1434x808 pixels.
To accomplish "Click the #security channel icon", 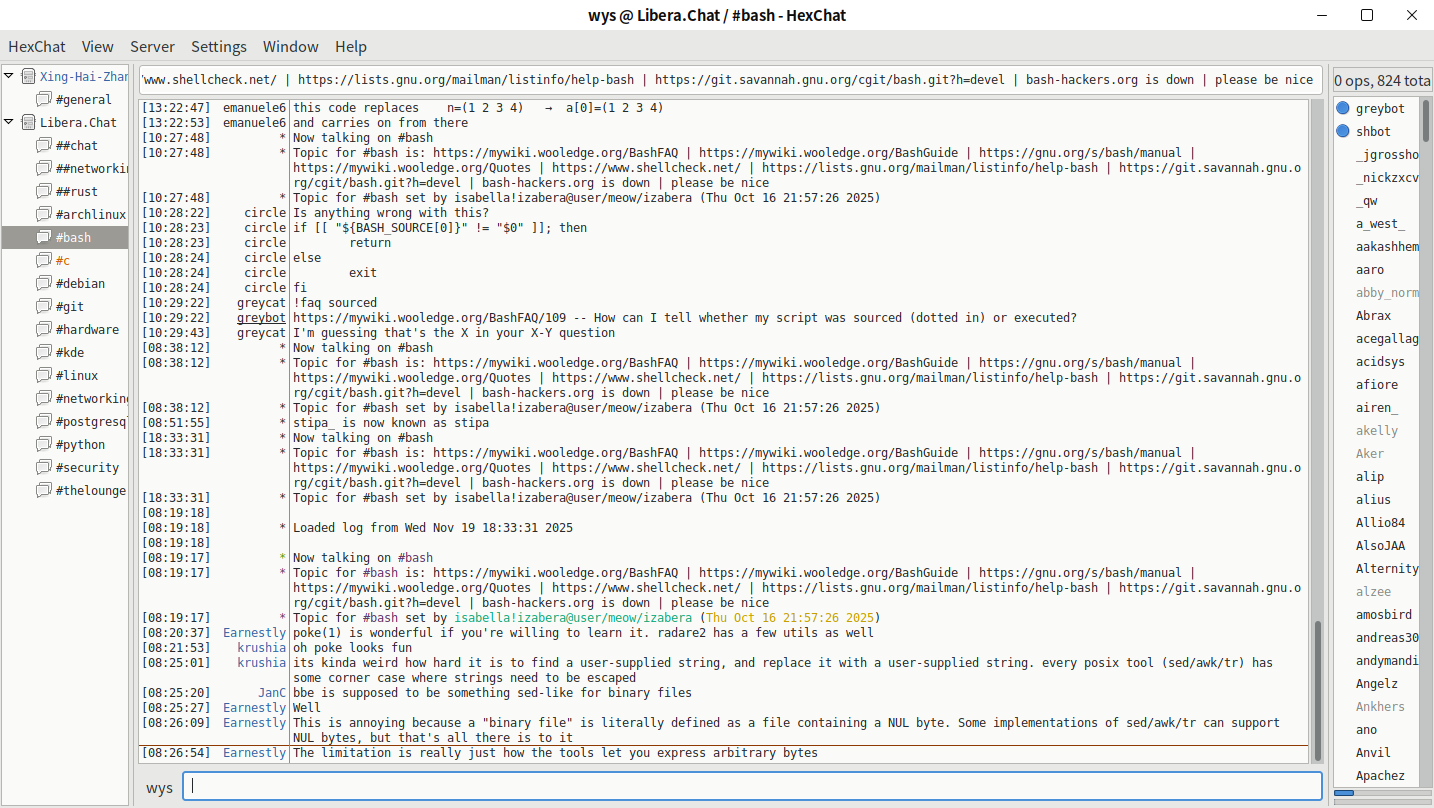I will pyautogui.click(x=43, y=467).
